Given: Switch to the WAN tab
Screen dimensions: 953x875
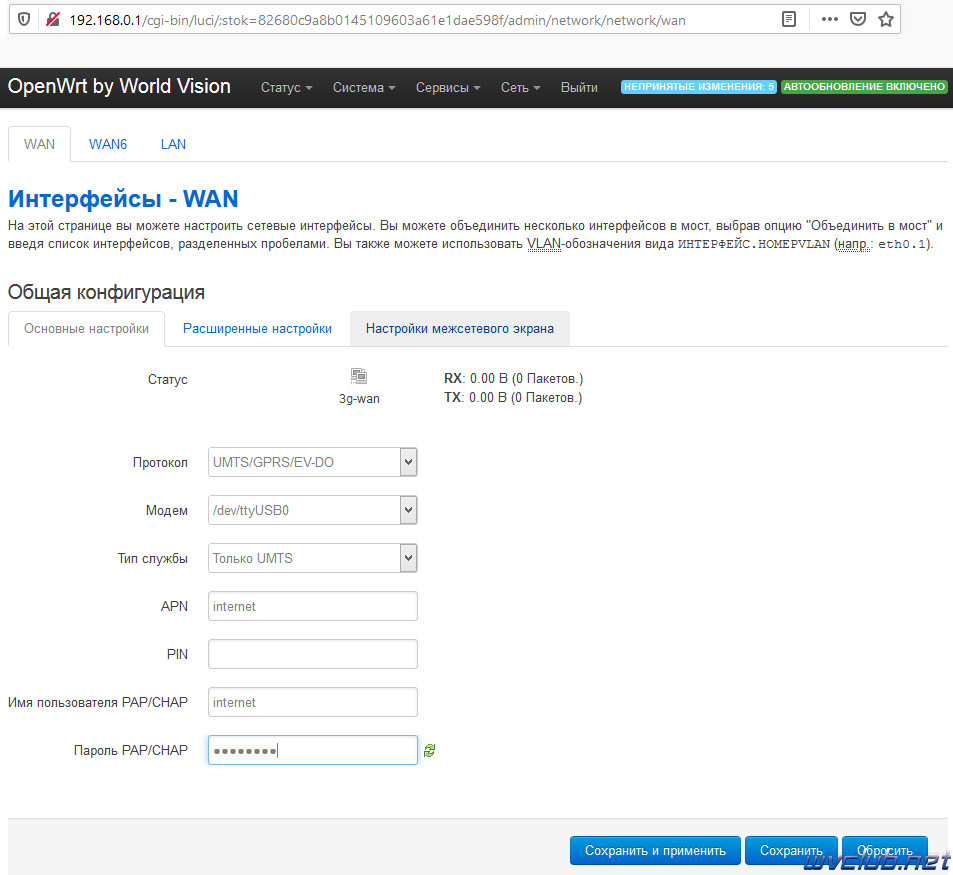Looking at the screenshot, I should [x=40, y=144].
